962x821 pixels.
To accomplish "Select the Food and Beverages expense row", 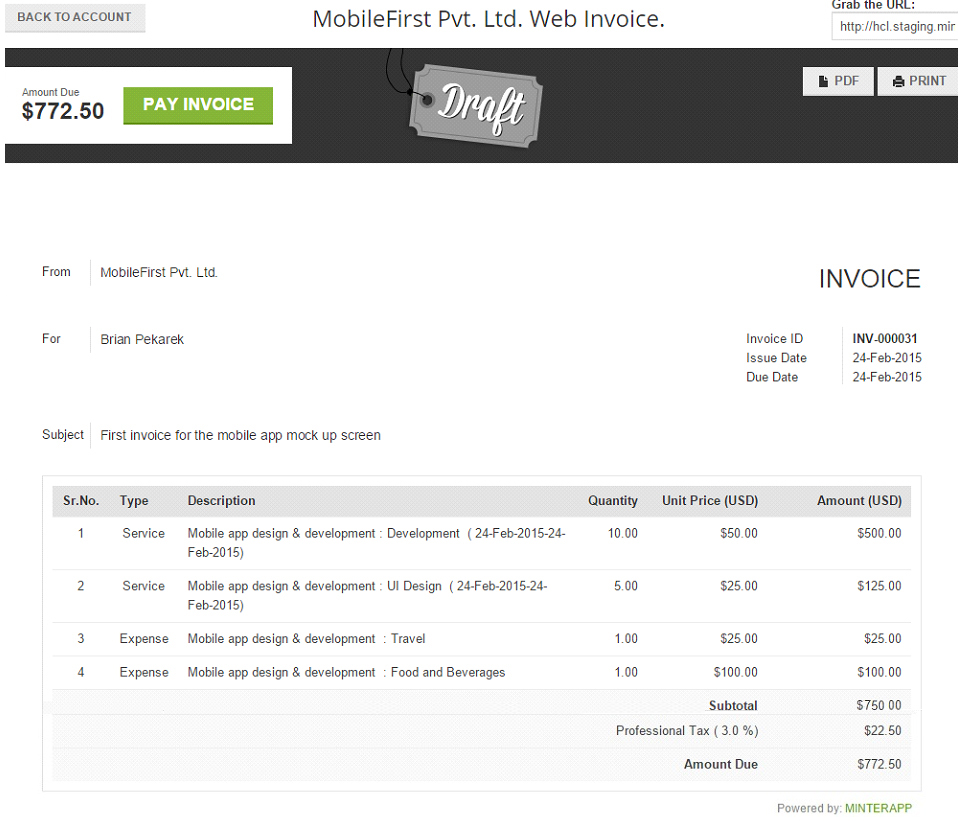I will 346,673.
